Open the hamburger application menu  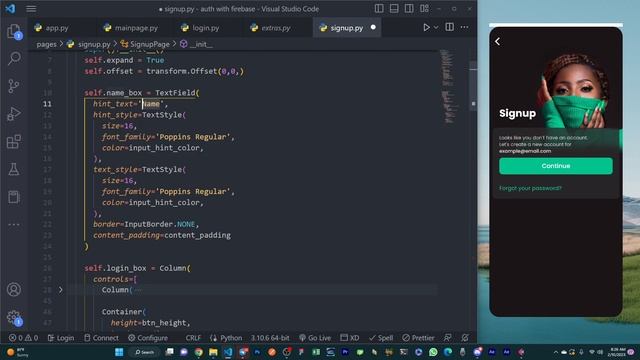pyautogui.click(x=31, y=9)
